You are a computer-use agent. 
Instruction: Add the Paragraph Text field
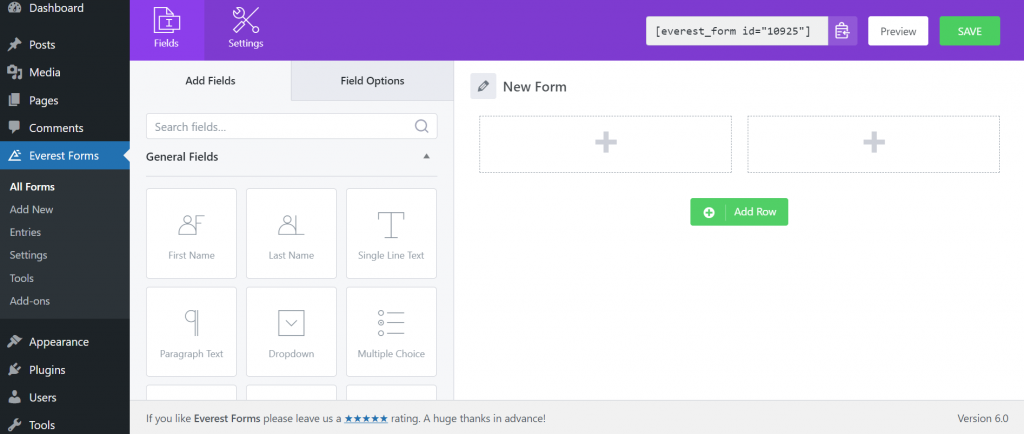(191, 332)
